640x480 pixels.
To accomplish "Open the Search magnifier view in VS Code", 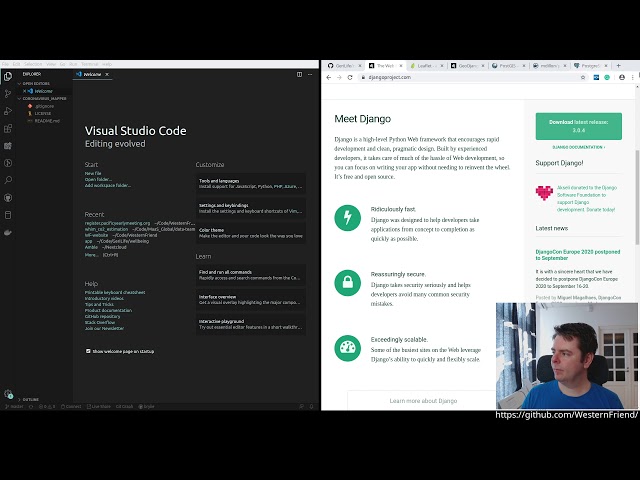I will point(8,180).
